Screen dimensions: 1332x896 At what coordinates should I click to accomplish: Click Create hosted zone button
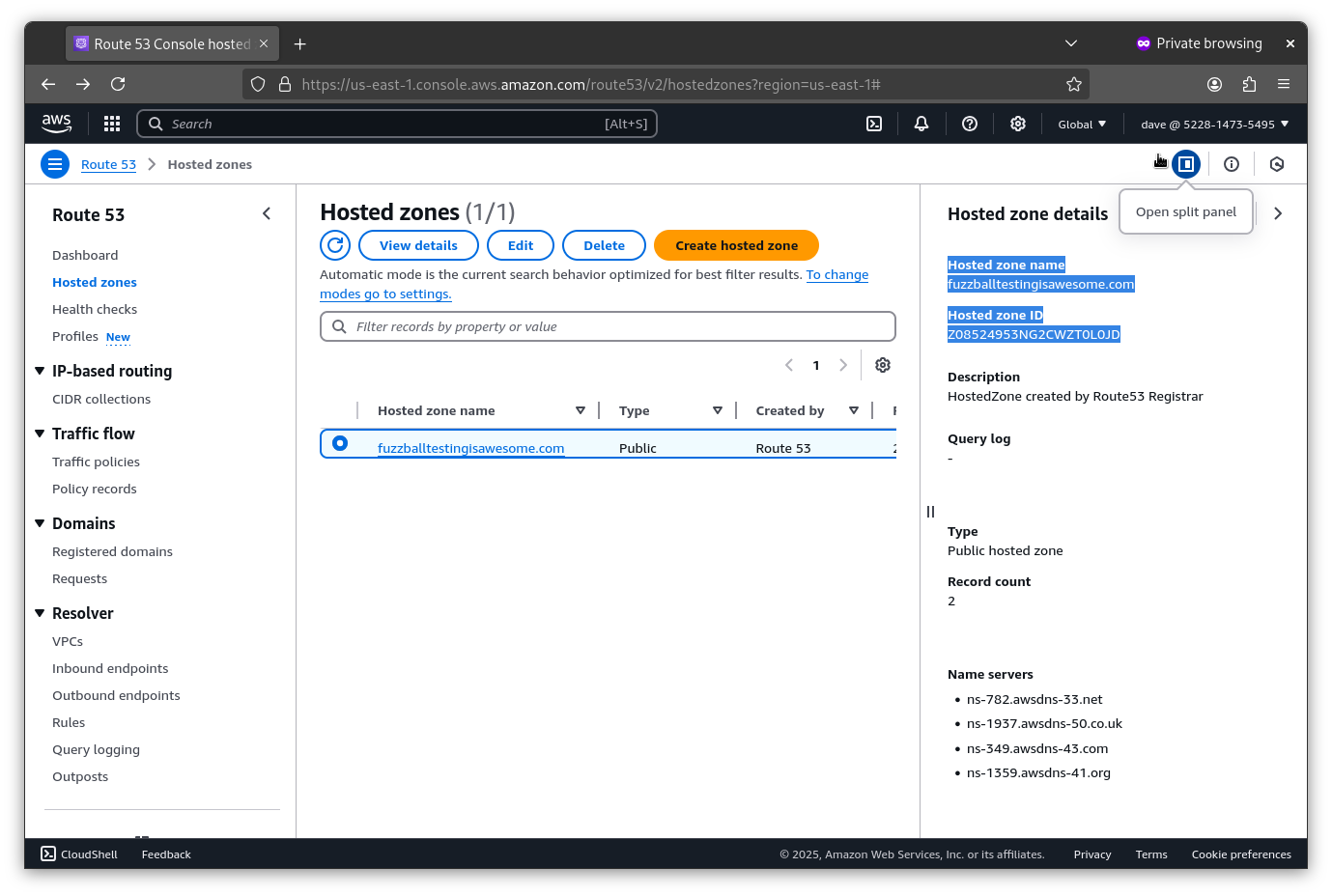coord(736,245)
